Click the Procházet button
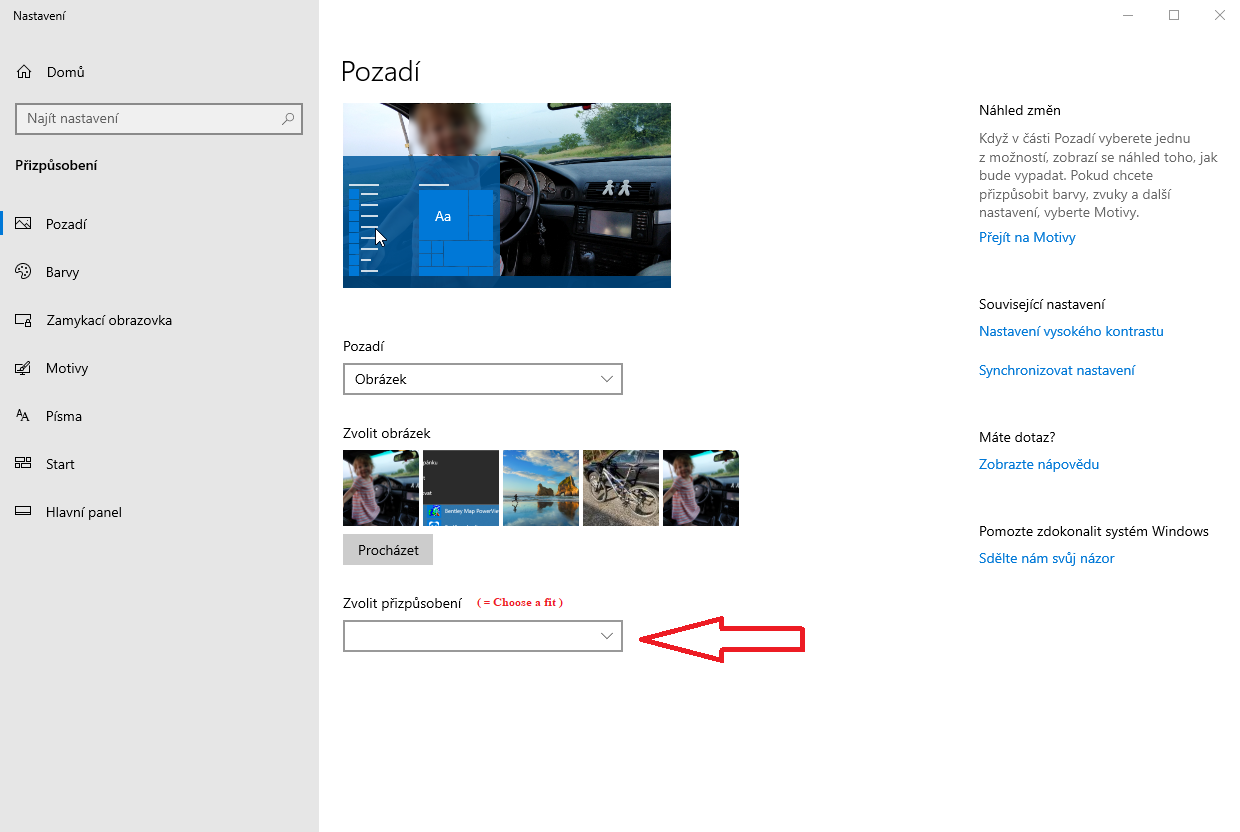 click(387, 549)
